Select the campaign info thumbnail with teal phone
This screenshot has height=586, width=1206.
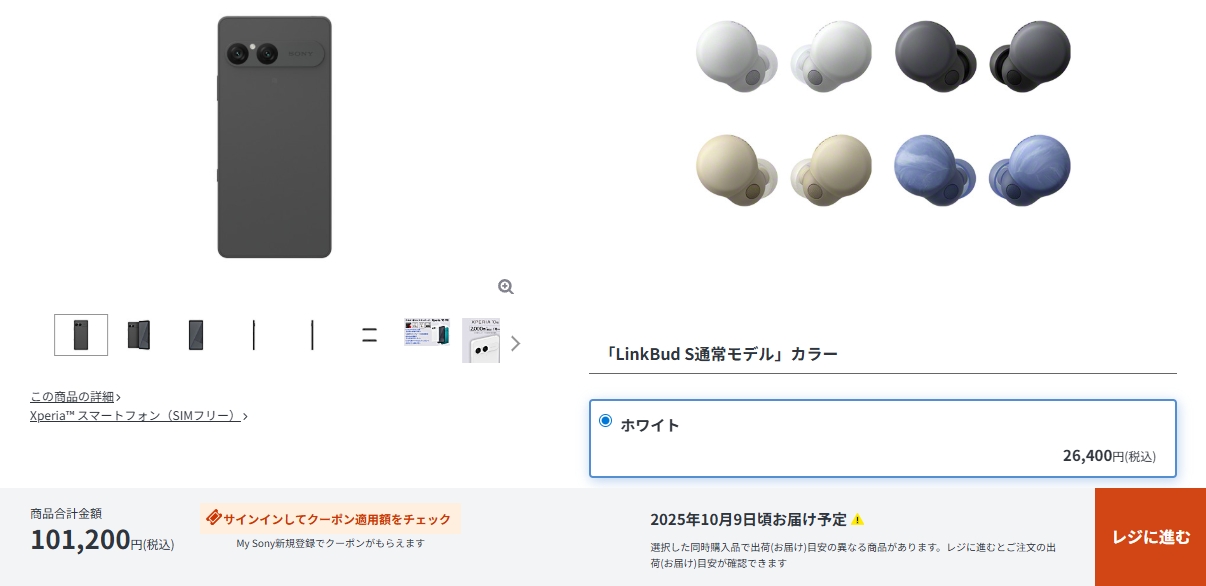coord(427,332)
